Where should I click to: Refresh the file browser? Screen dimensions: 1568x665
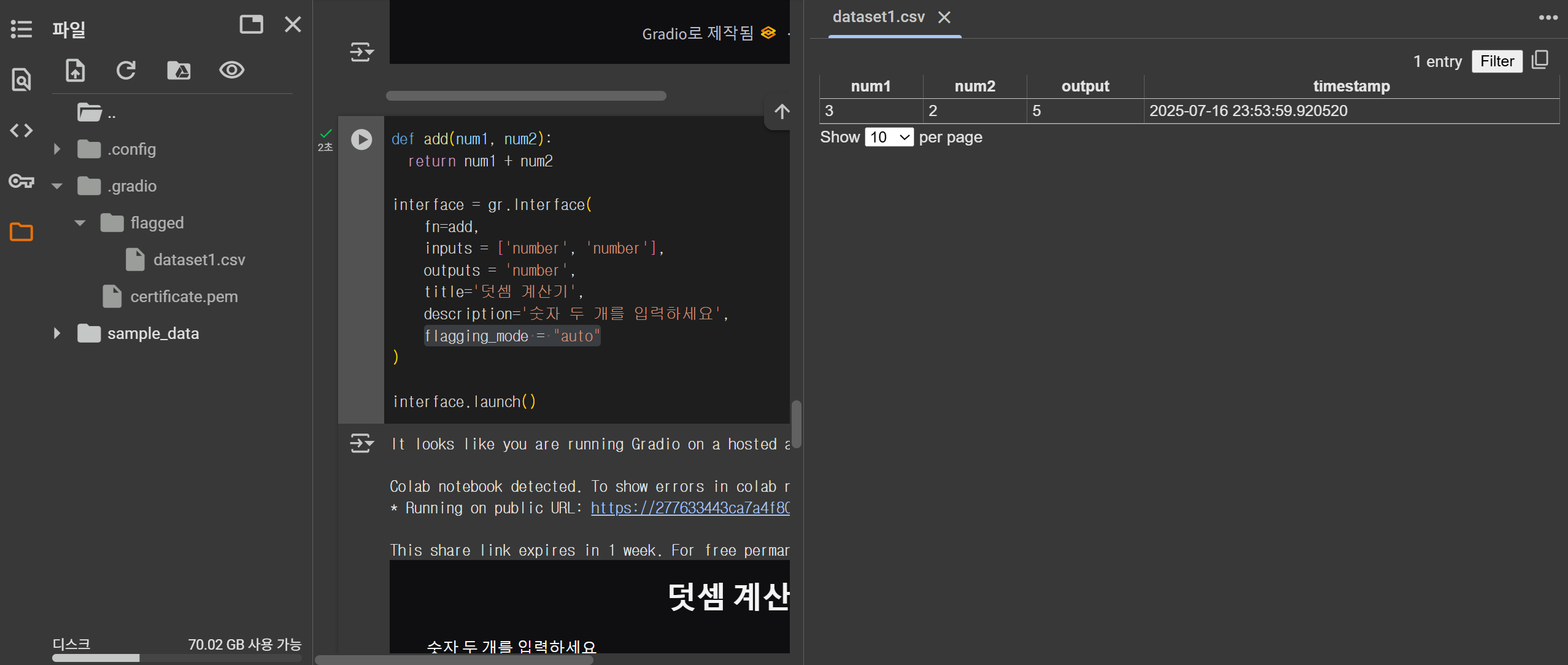point(126,71)
